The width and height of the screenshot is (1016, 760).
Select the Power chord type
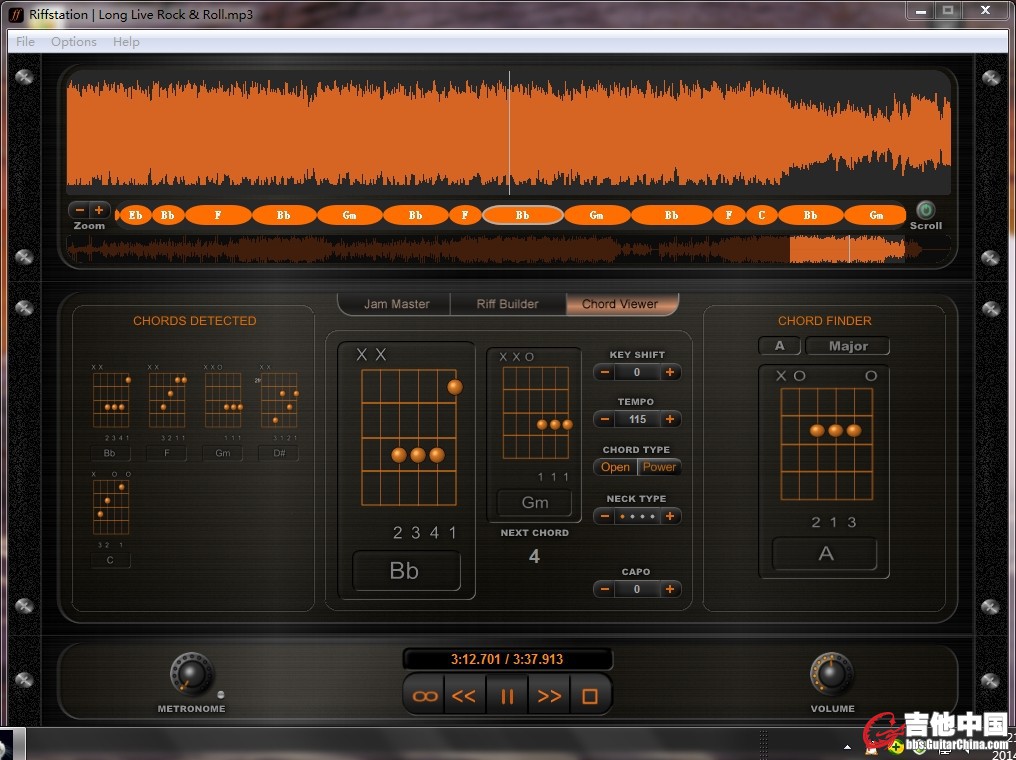pos(659,467)
